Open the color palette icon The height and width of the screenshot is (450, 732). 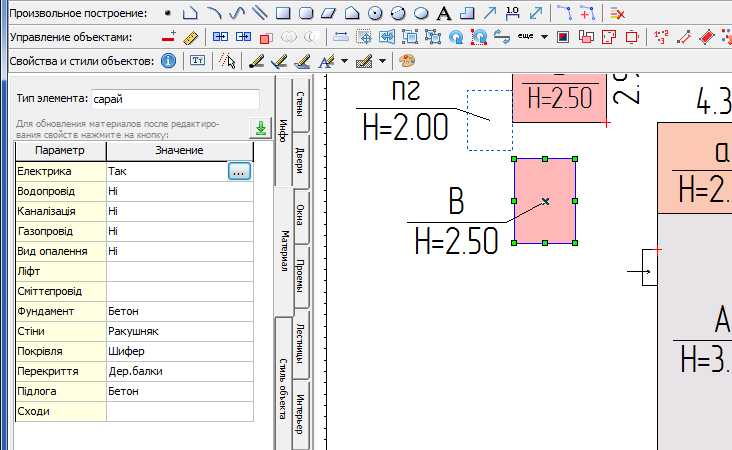[406, 61]
